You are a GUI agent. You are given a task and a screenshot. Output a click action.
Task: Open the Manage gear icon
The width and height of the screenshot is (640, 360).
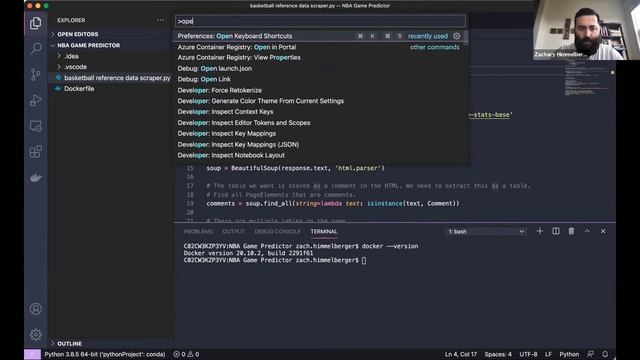coord(36,335)
